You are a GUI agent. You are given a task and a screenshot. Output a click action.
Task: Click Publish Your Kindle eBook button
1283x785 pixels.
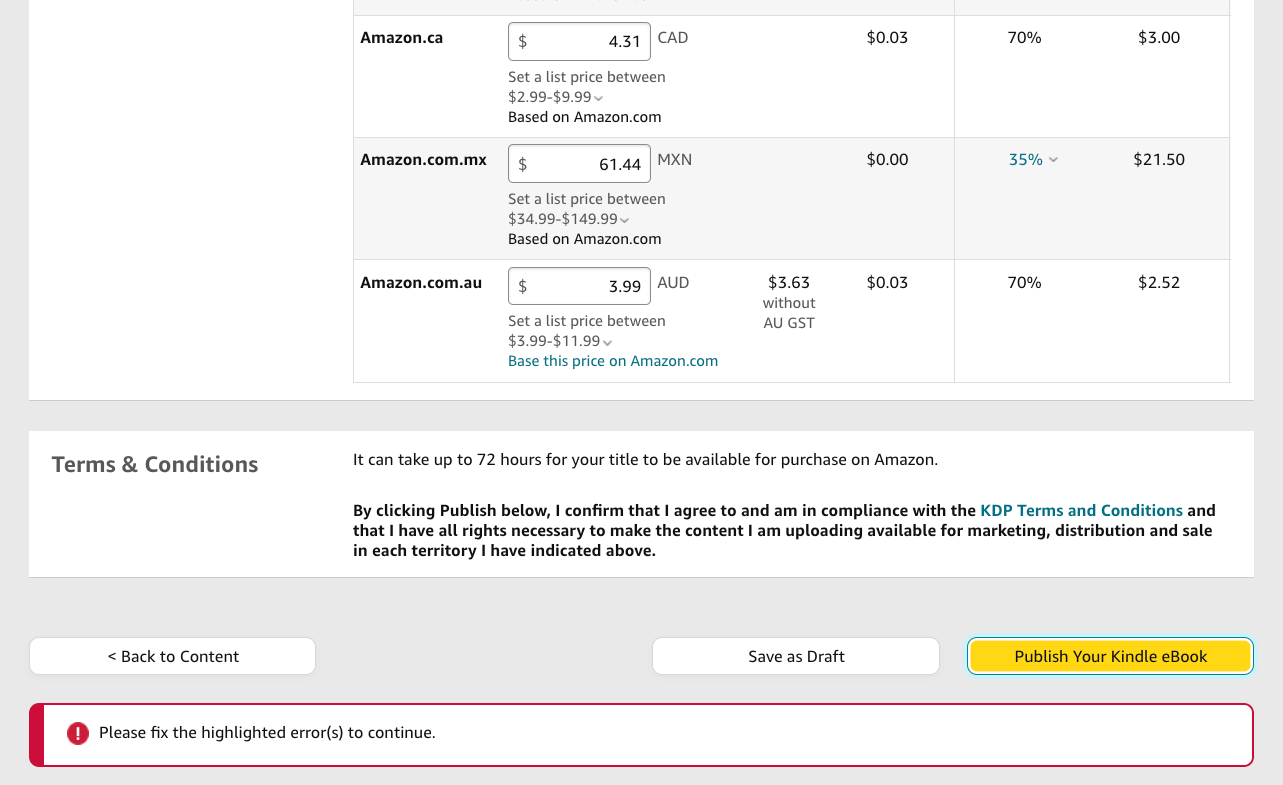tap(1110, 657)
